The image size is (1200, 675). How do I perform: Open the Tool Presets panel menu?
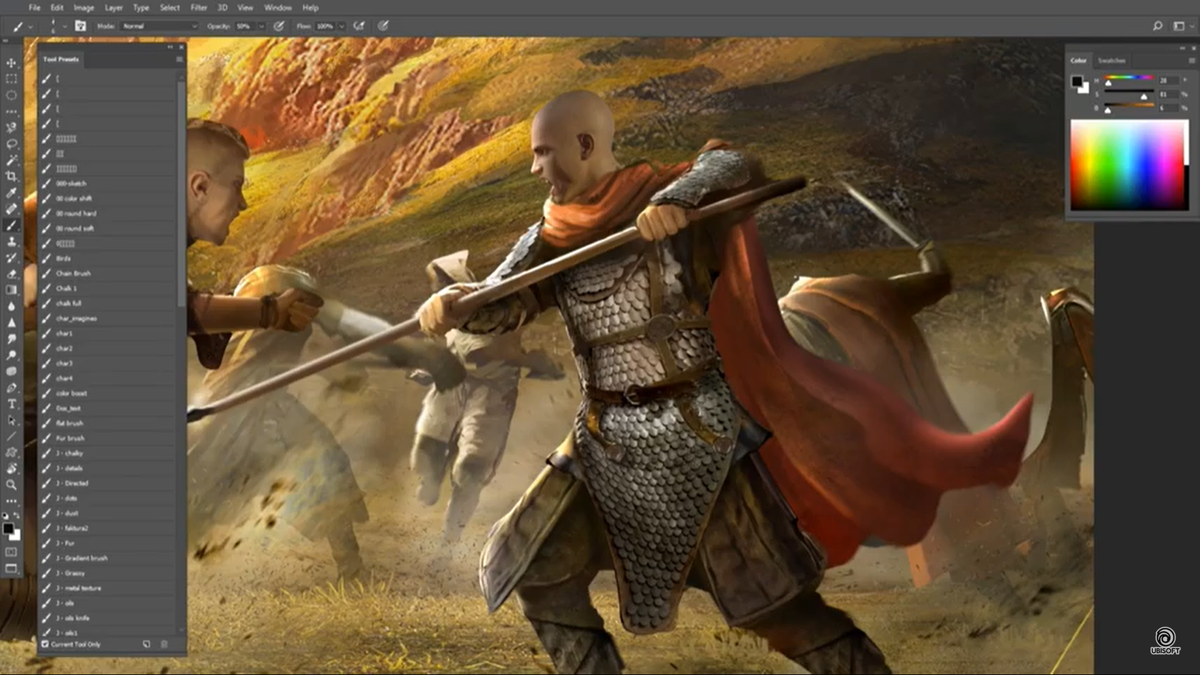click(x=179, y=60)
